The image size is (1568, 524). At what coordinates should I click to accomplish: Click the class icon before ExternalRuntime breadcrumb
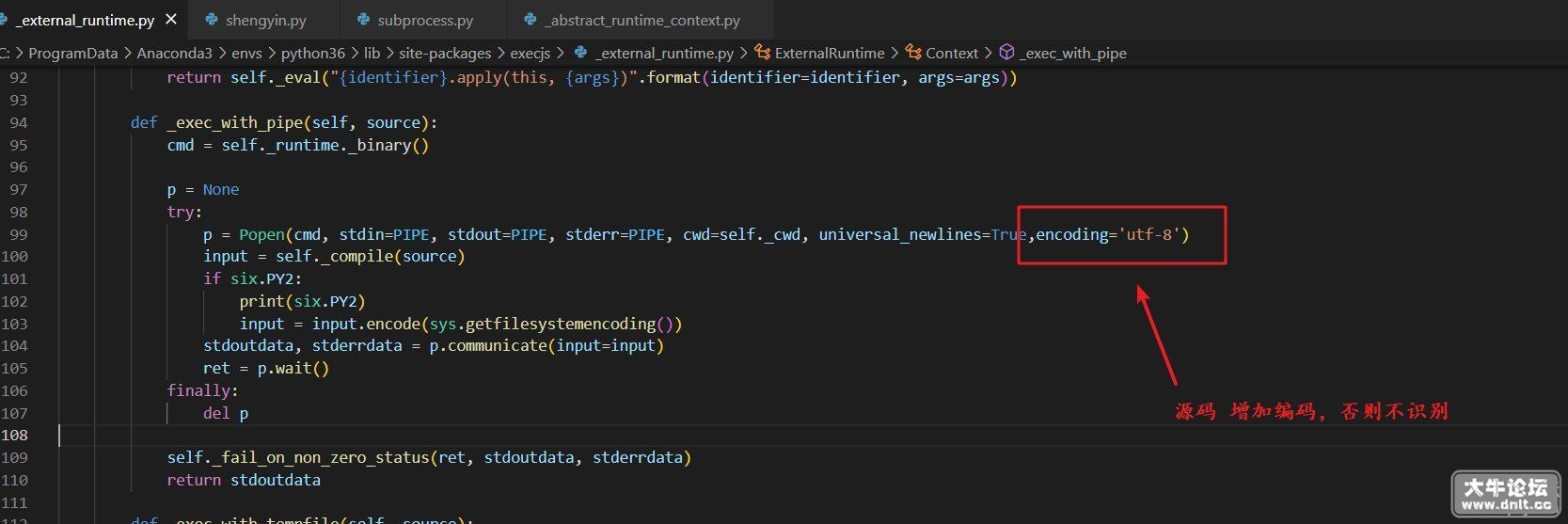click(763, 53)
